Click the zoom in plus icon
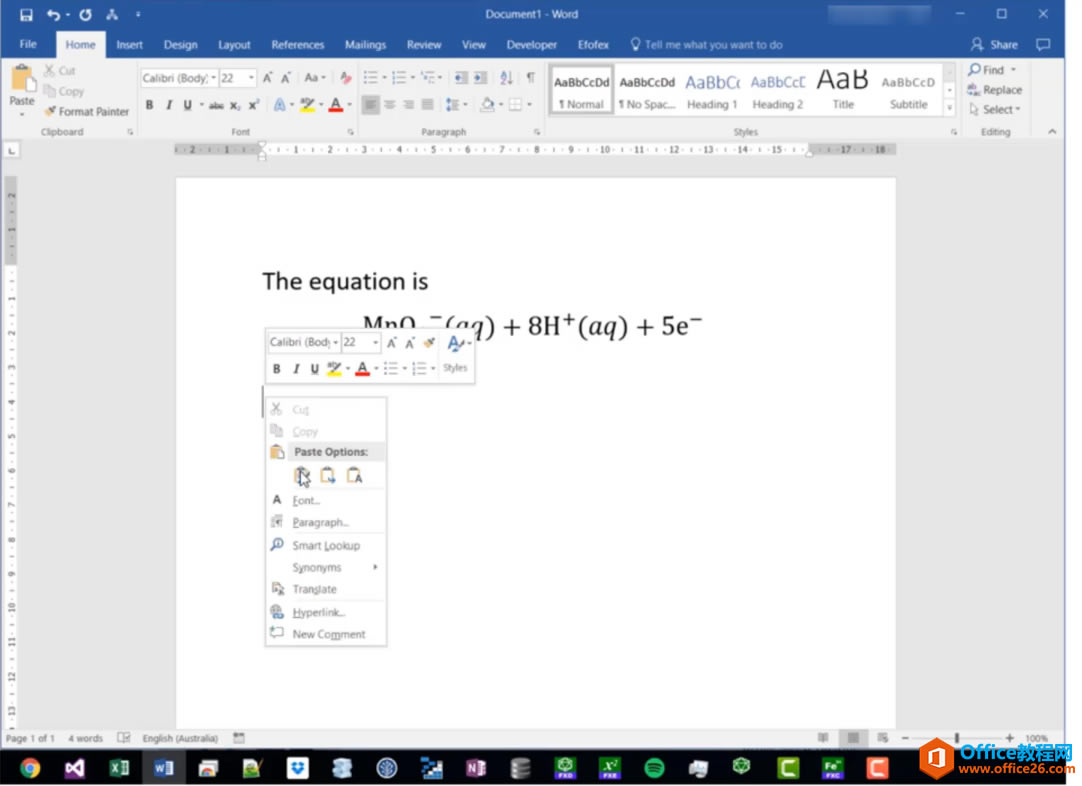The width and height of the screenshot is (1082, 786). point(1010,738)
